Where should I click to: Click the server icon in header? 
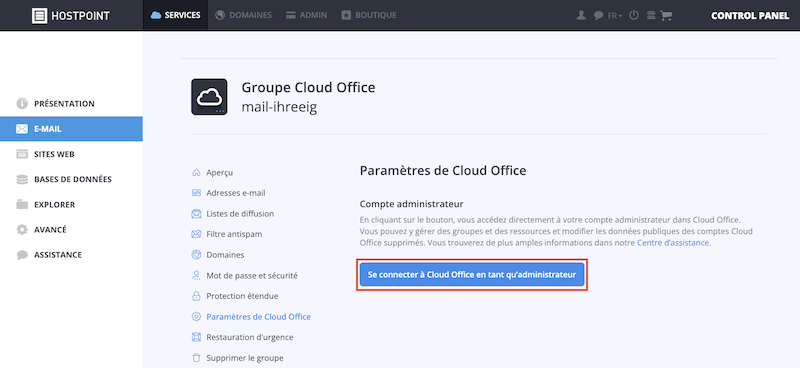(651, 15)
